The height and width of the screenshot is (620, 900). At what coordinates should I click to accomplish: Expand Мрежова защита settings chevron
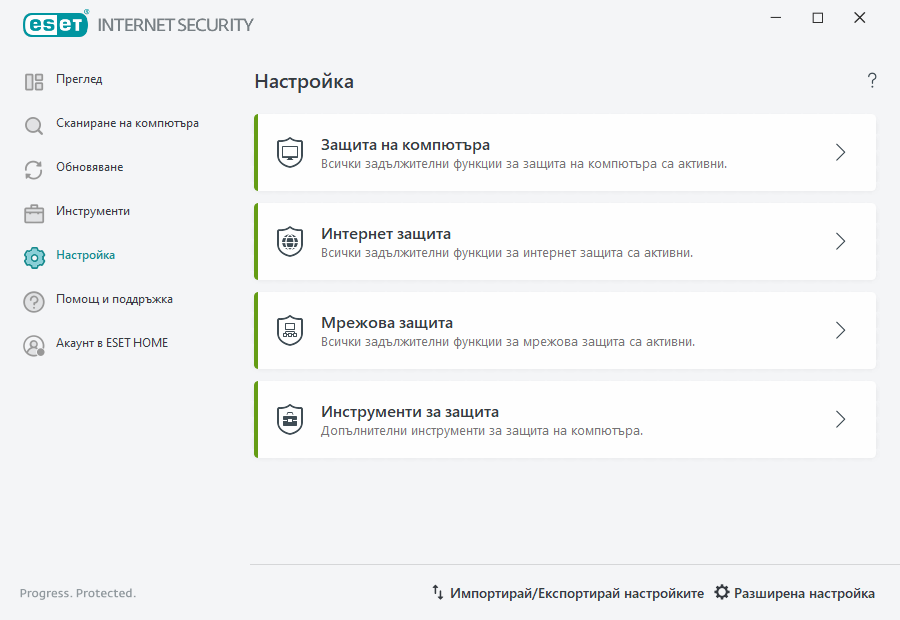[x=840, y=329]
